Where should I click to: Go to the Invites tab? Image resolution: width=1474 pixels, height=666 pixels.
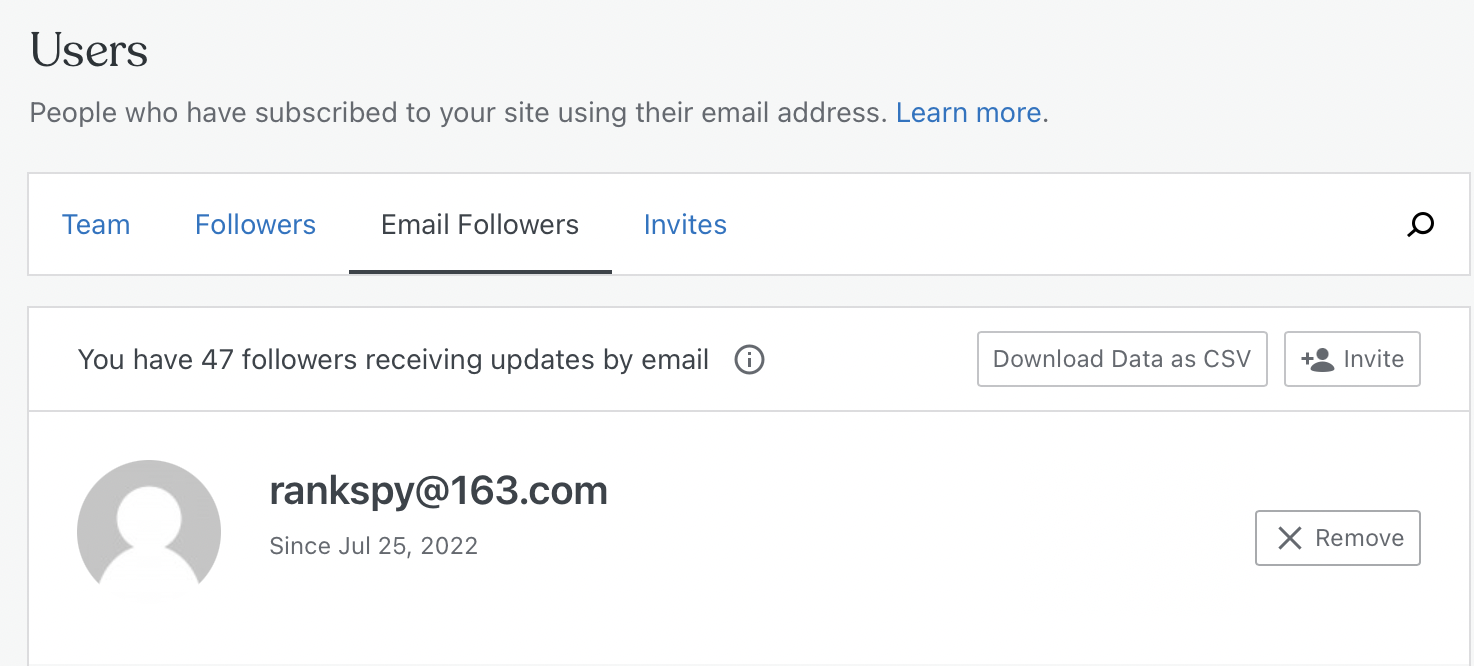pos(685,225)
